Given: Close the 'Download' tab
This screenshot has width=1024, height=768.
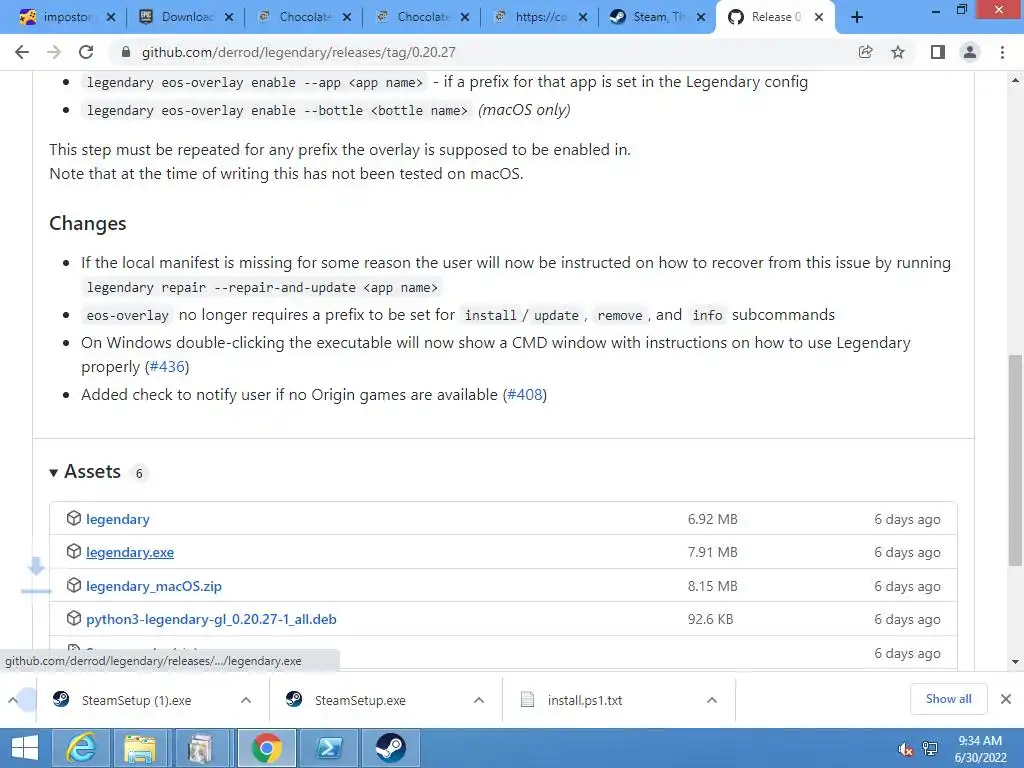Looking at the screenshot, I should [x=229, y=18].
